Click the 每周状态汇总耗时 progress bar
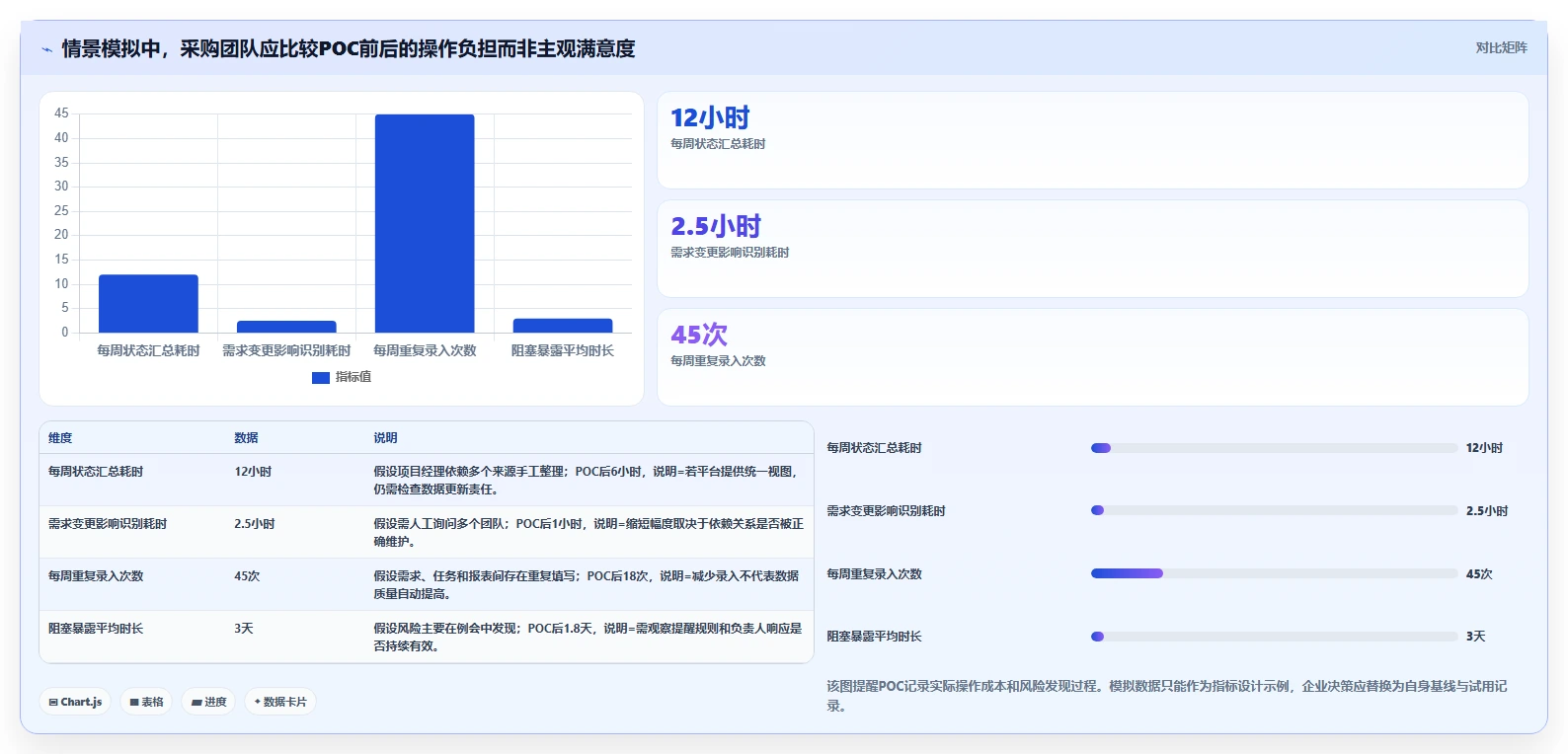Viewport: 1568px width, 754px height. pos(1274,448)
